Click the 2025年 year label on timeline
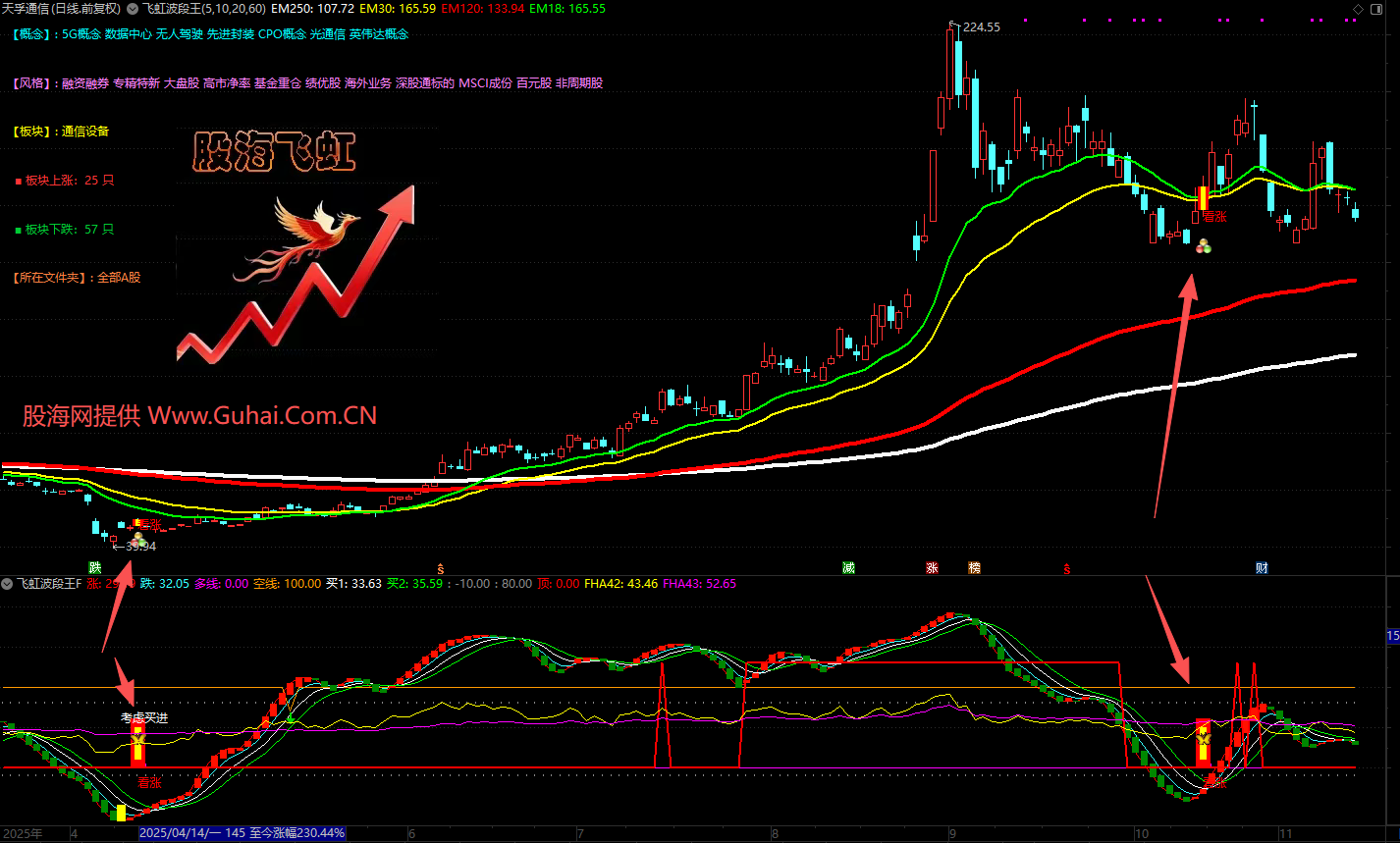The height and width of the screenshot is (843, 1400). click(24, 833)
